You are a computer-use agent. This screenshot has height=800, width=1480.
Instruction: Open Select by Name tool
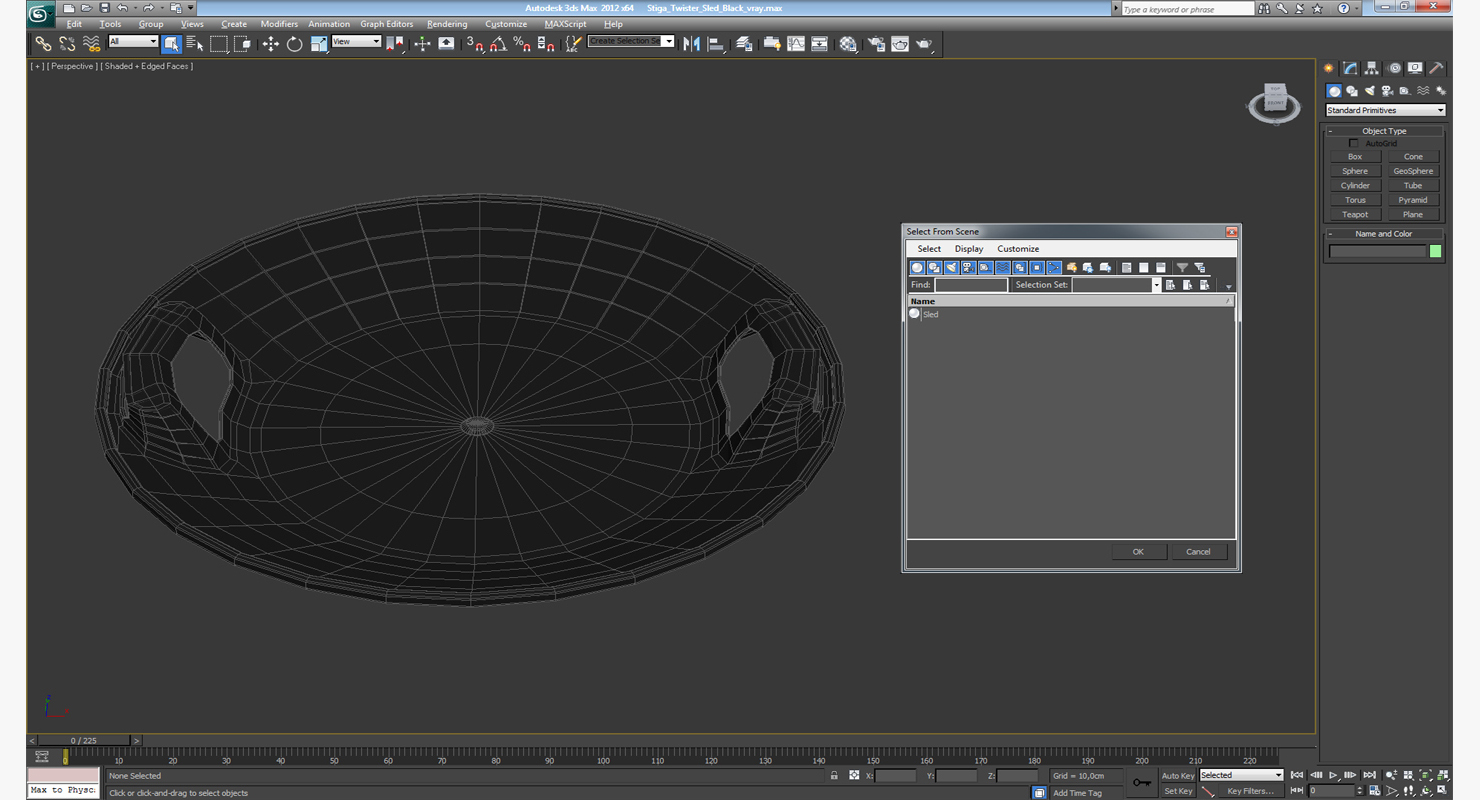195,44
